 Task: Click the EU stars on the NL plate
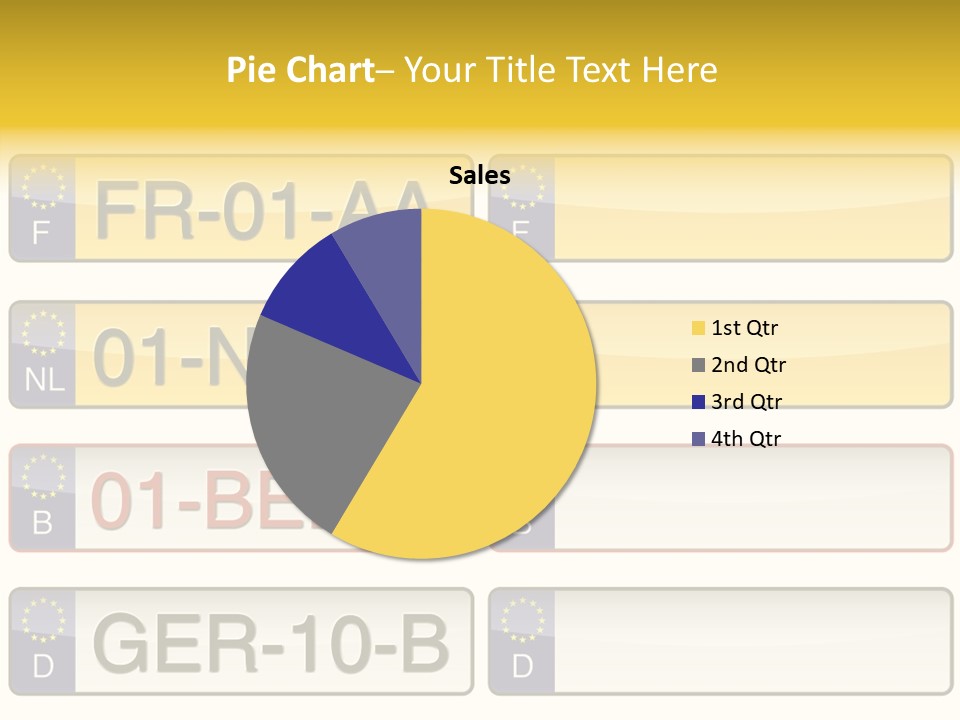click(43, 332)
